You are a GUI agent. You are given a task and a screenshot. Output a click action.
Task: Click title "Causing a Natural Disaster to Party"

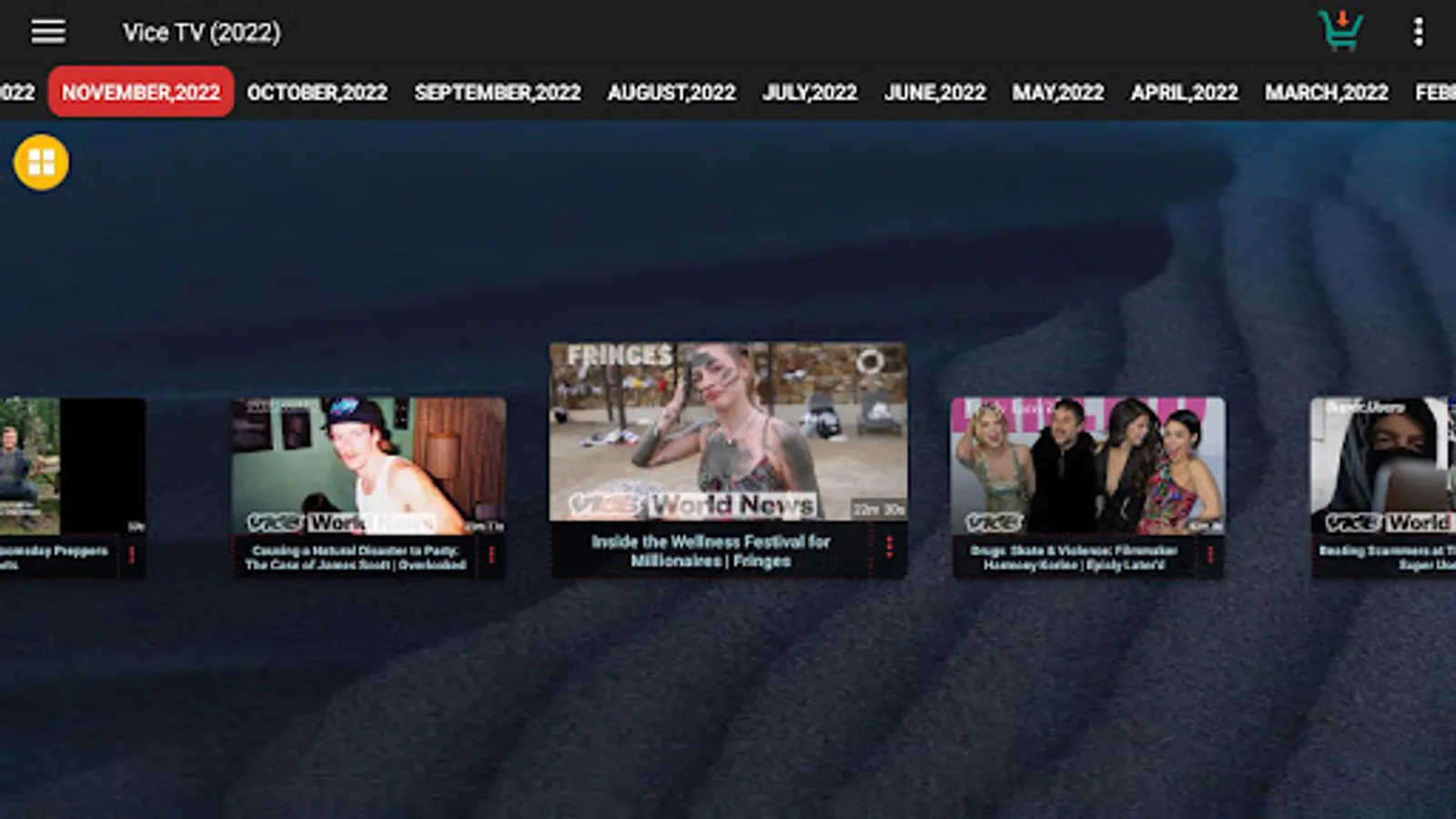click(x=356, y=557)
